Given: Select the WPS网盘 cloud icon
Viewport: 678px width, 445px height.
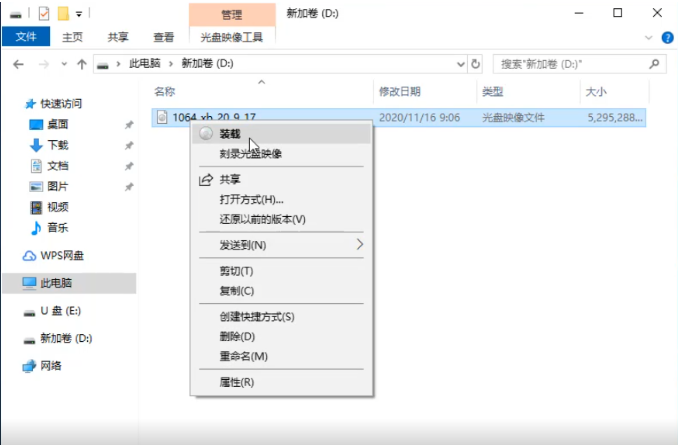Looking at the screenshot, I should tap(29, 255).
